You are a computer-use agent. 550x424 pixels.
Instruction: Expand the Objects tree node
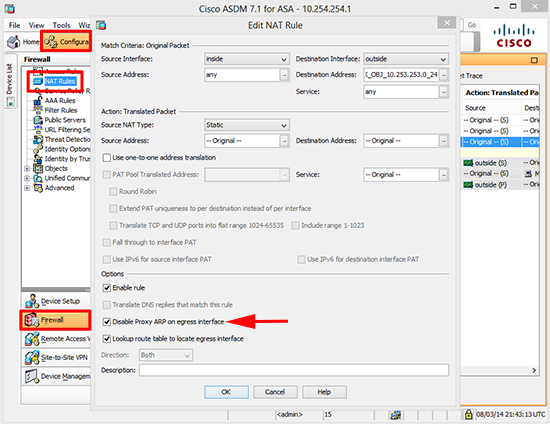(27, 169)
